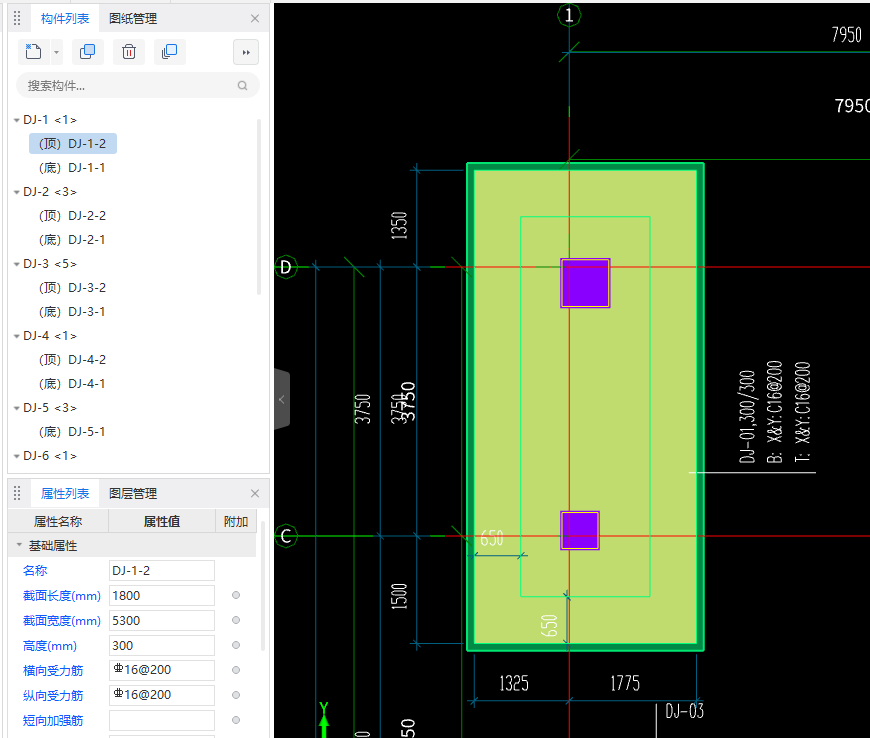Select the (底) DJ-5-1 item
The image size is (870, 738).
(x=72, y=432)
